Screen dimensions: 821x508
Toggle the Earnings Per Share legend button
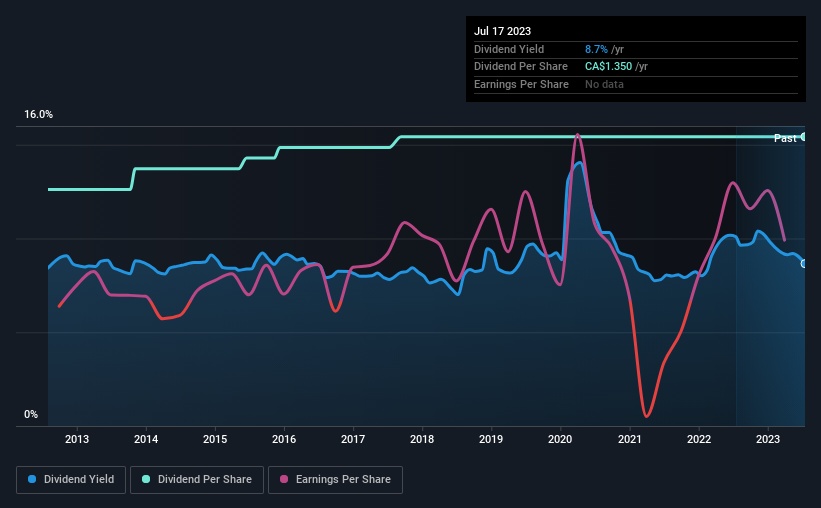(335, 480)
